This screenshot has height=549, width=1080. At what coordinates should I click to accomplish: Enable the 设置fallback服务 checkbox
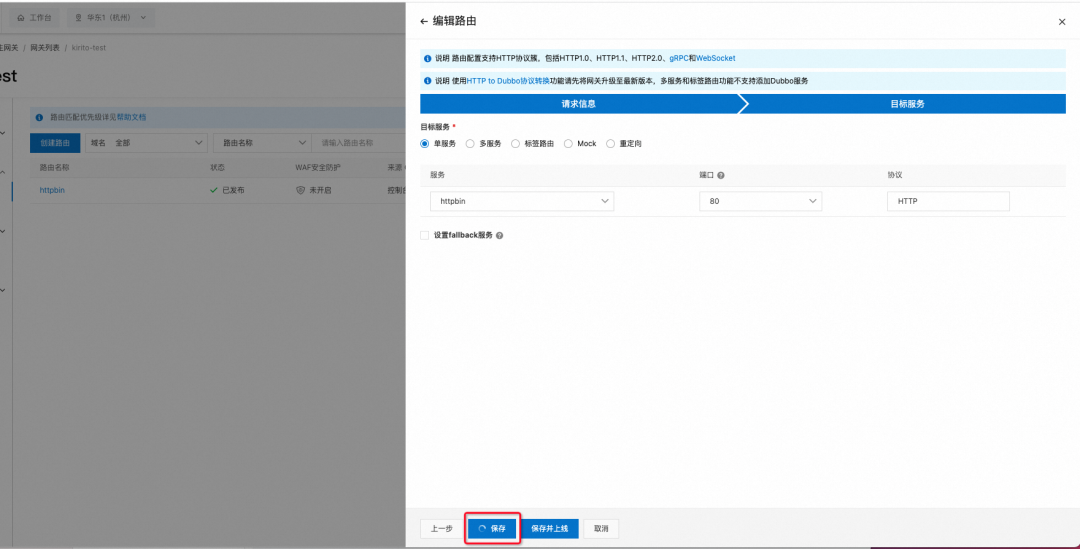424,236
